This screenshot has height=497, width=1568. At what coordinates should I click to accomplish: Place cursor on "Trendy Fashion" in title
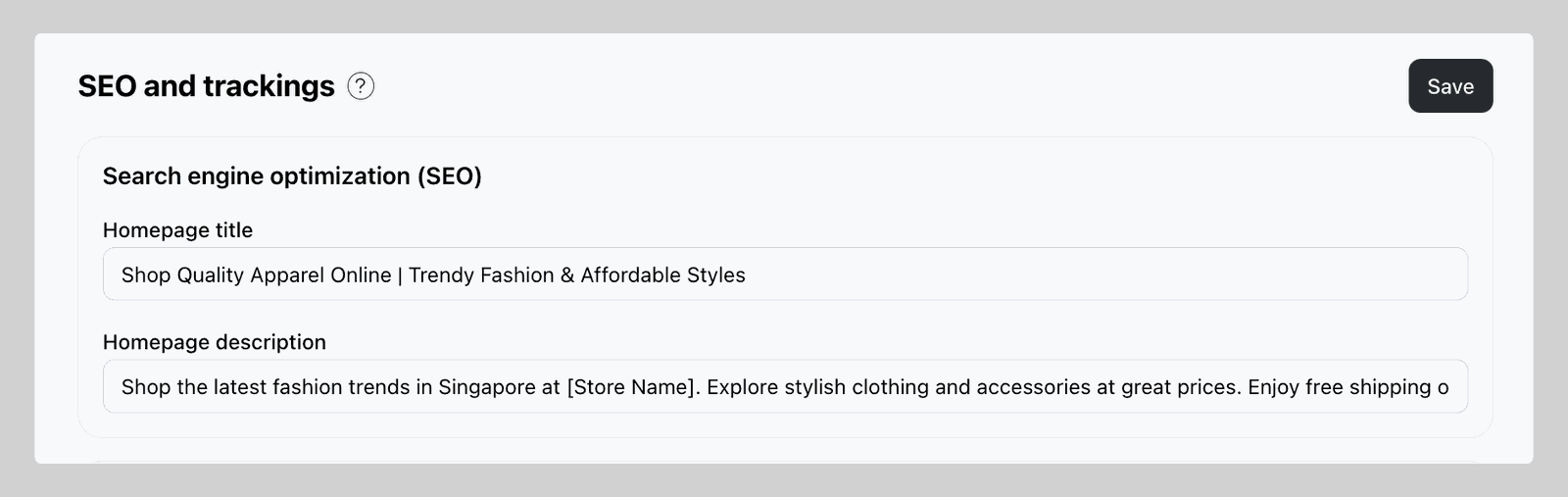(481, 275)
